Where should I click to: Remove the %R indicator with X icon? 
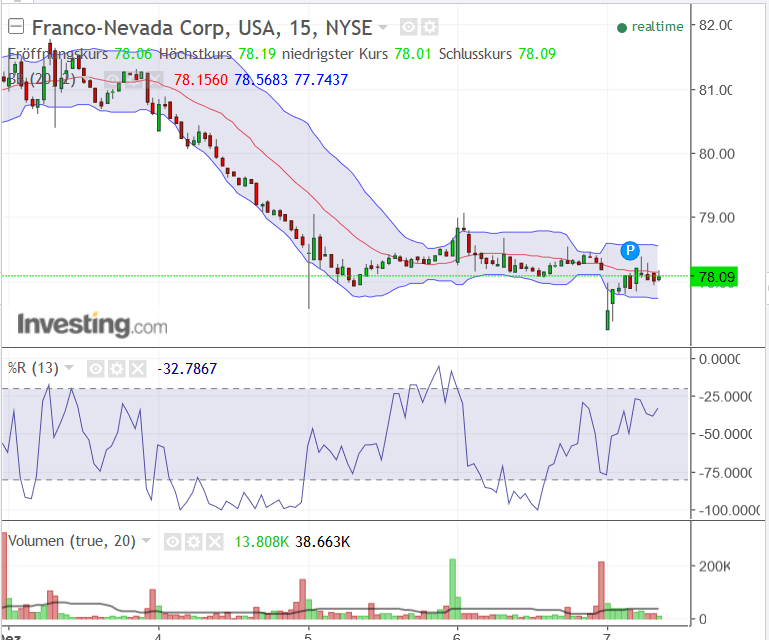[138, 368]
